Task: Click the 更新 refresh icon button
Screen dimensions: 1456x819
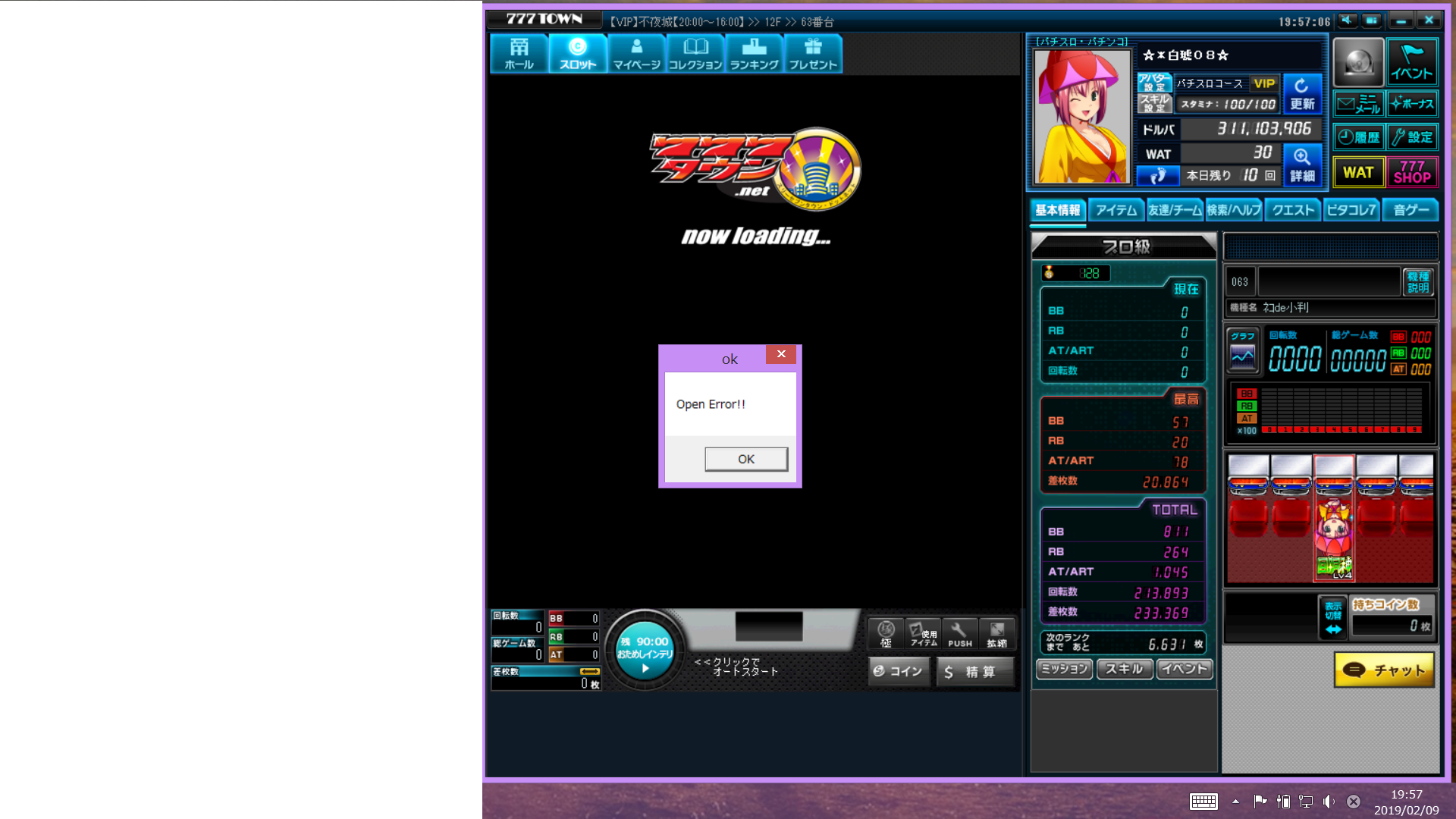Action: click(x=1302, y=94)
